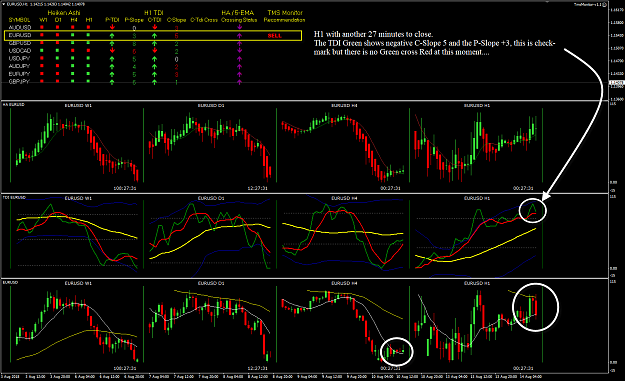Click the EURJPY purple HA/5-EMA up arrow
This screenshot has height=381, width=625.
pyautogui.click(x=240, y=74)
